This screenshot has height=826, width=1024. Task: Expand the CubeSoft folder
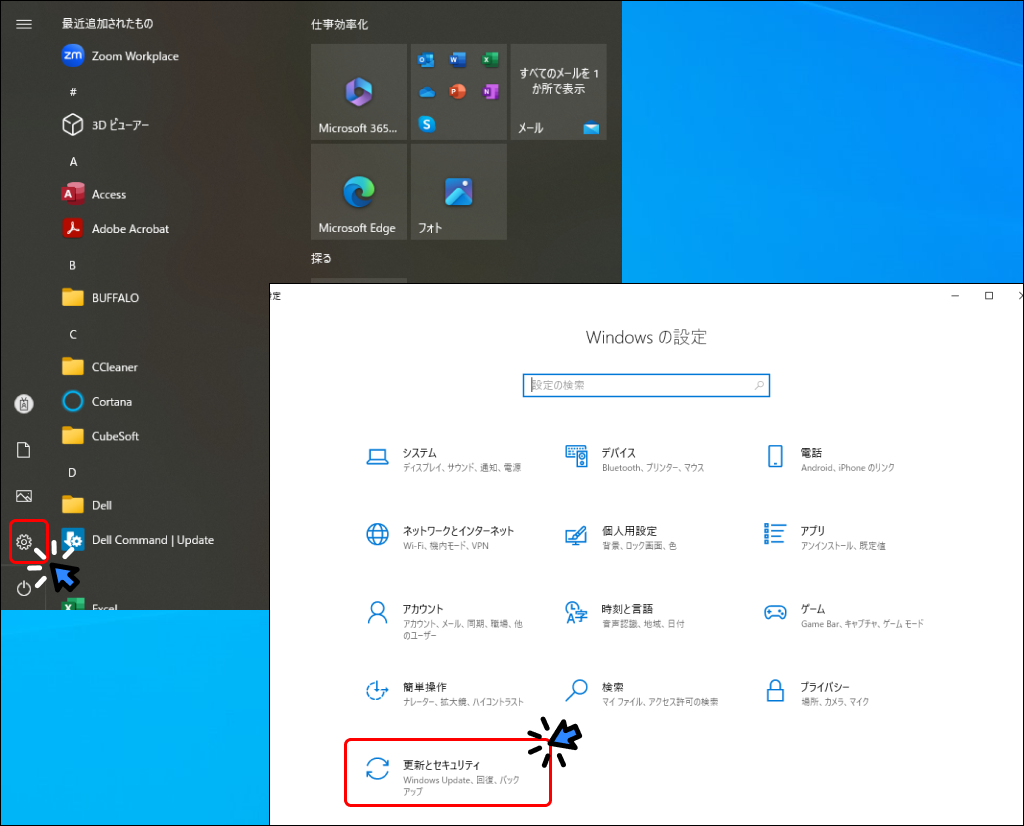(101, 436)
